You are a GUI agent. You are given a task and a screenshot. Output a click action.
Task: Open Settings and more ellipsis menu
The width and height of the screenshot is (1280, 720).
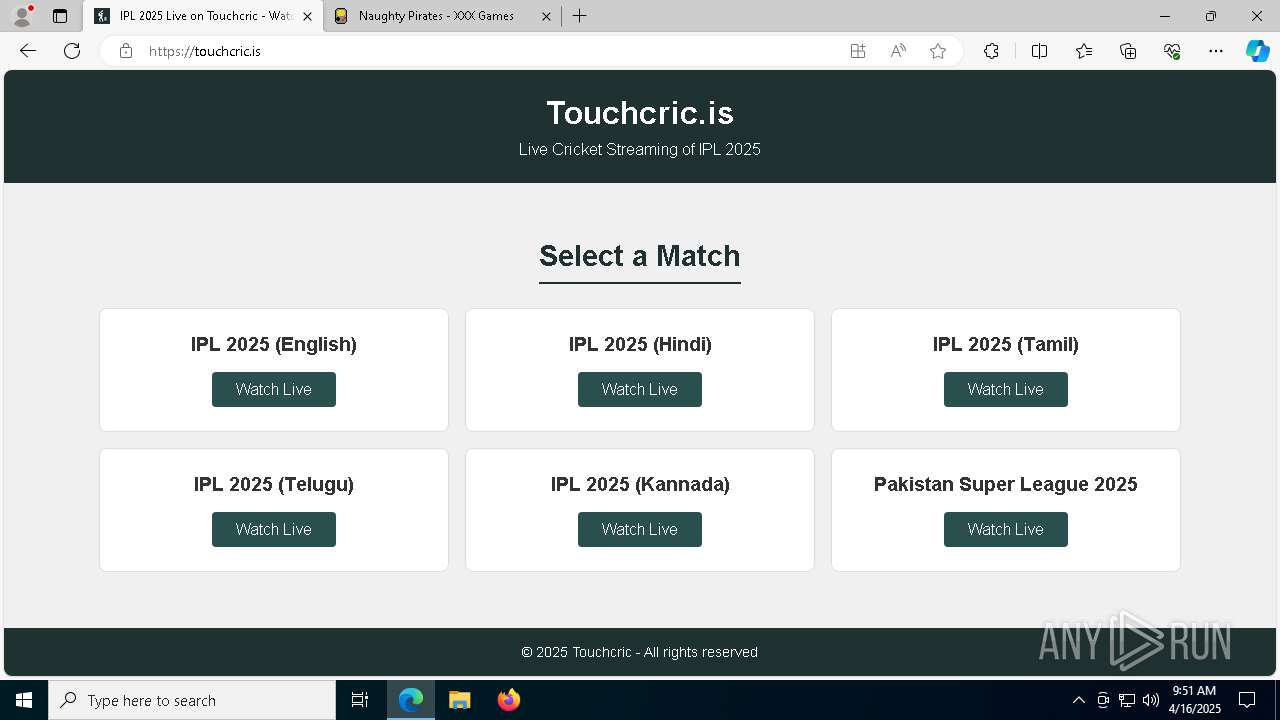[x=1216, y=51]
